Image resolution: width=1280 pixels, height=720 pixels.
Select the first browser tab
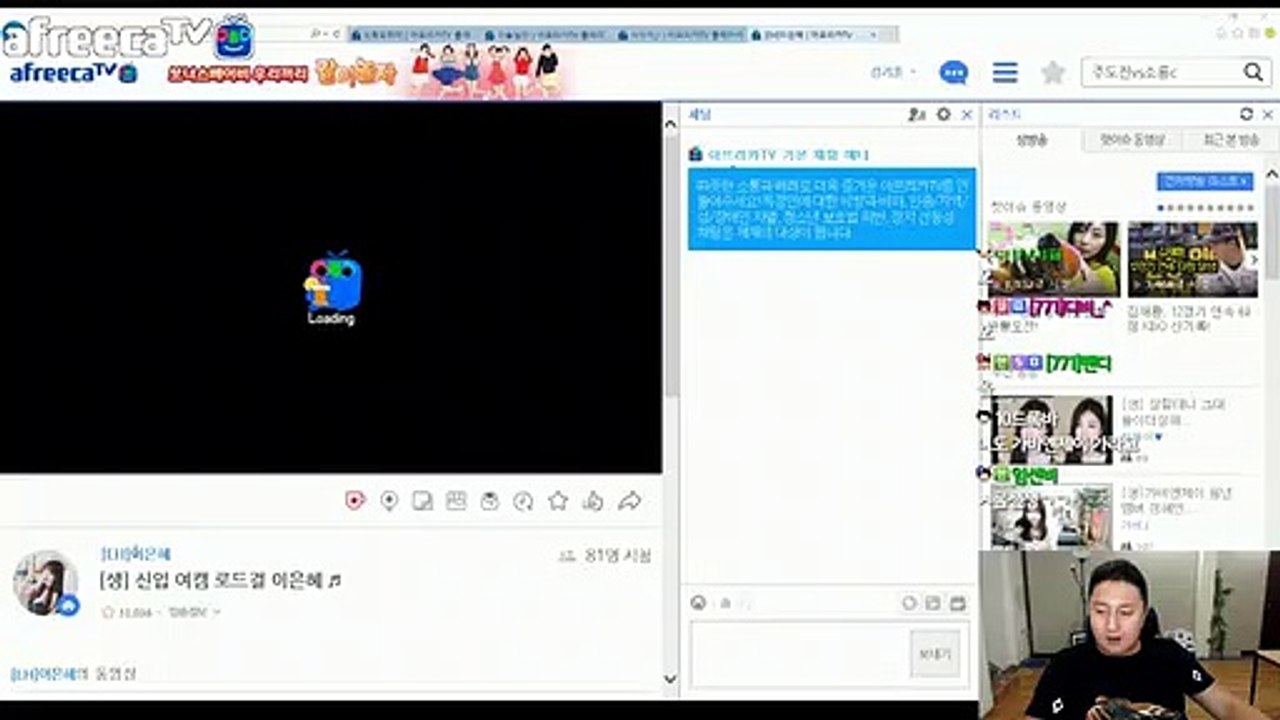[x=412, y=34]
